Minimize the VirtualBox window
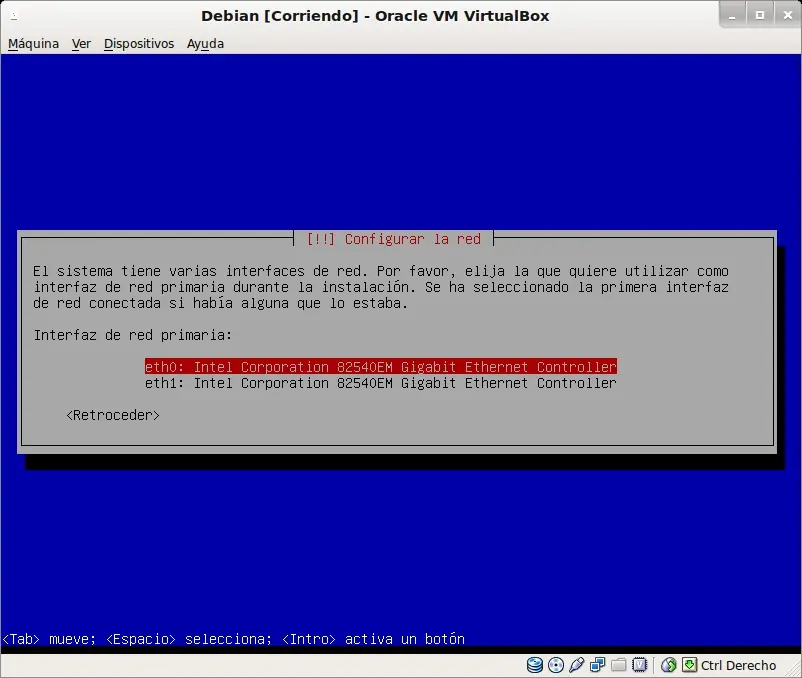 click(x=732, y=16)
